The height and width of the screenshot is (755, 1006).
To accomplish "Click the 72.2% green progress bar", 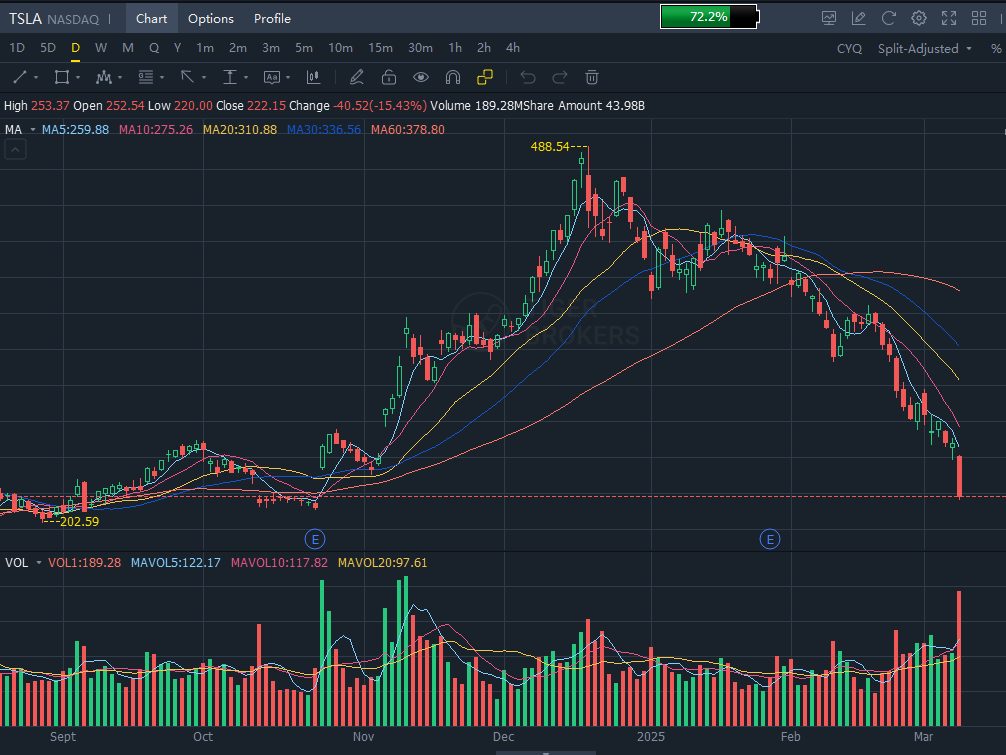I will point(708,17).
